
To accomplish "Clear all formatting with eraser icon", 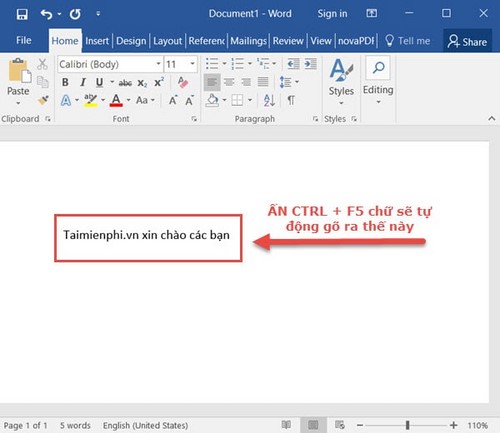I will point(183,82).
